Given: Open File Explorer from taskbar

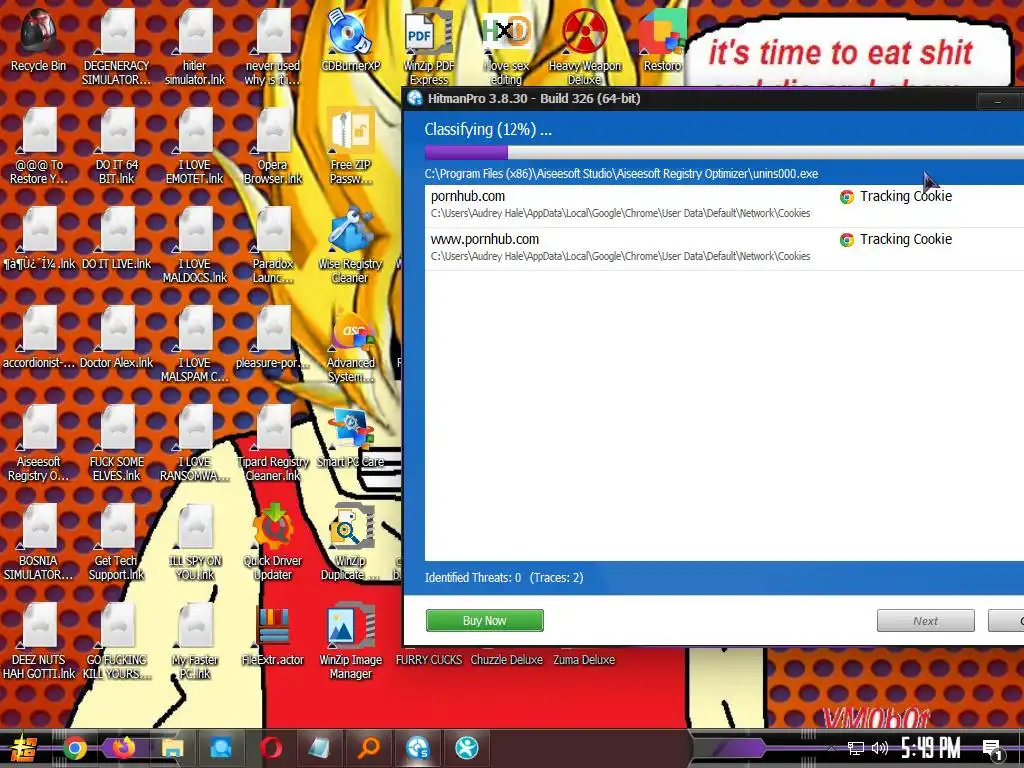Looking at the screenshot, I should point(172,748).
